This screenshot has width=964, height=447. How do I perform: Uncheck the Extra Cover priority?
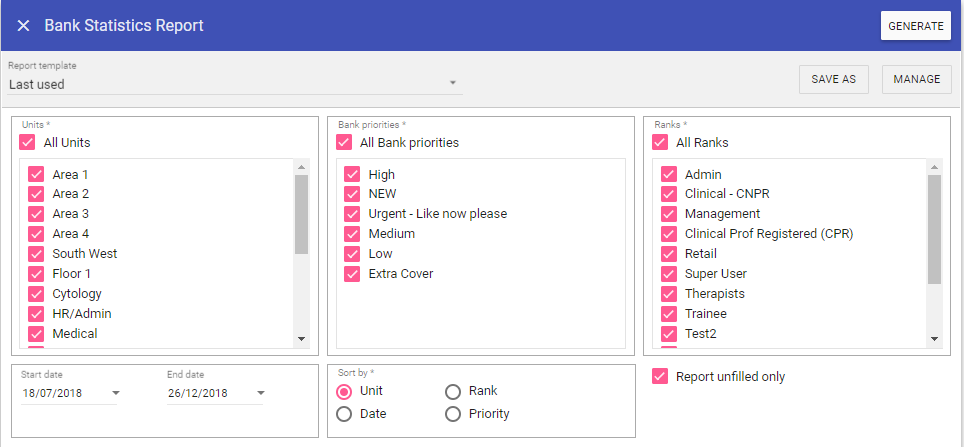[x=352, y=274]
